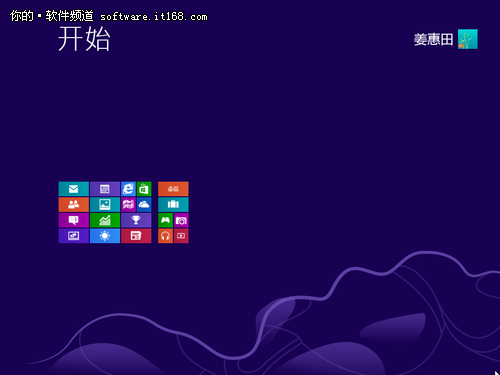The image size is (500, 375).
Task: Open the orange Bing tile
Action: click(x=173, y=189)
